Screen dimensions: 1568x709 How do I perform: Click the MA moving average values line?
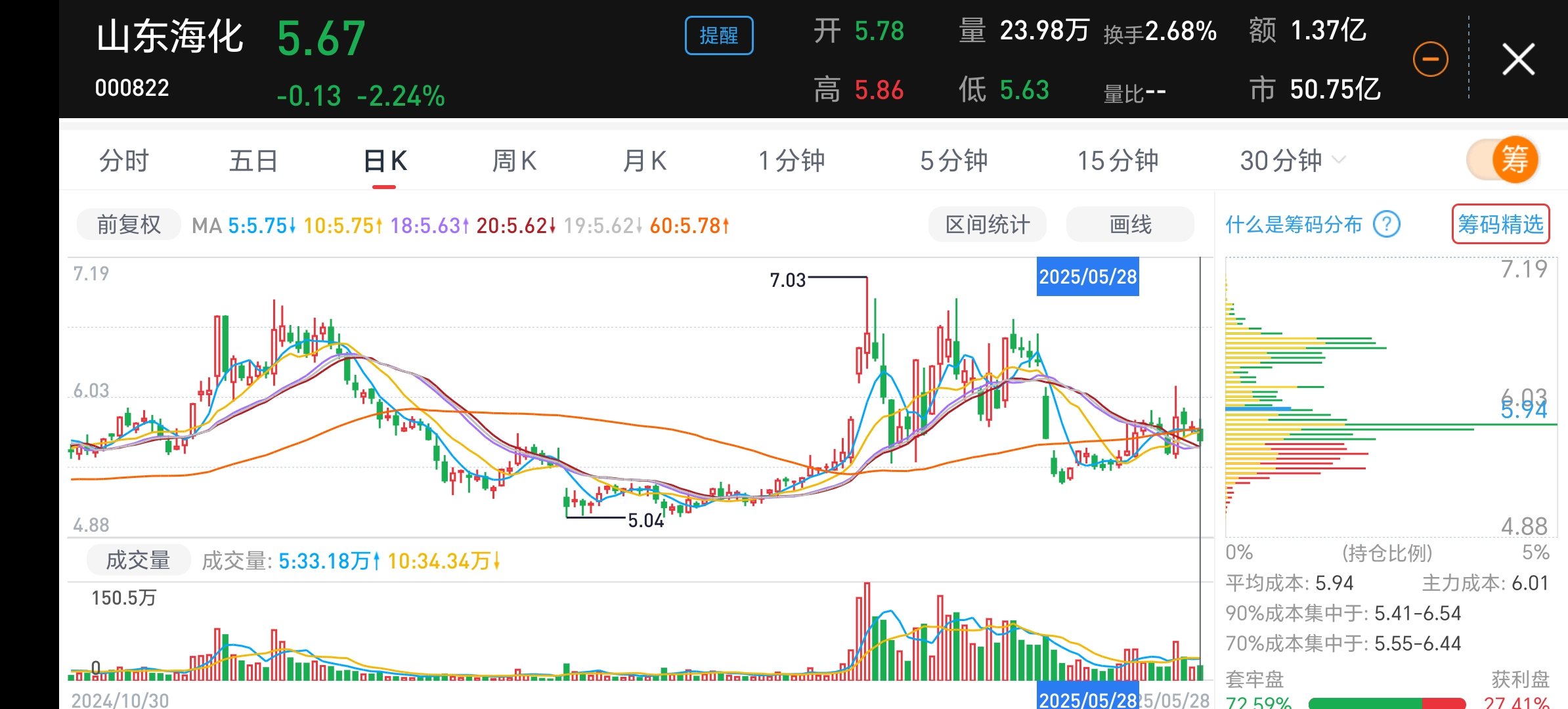(460, 226)
